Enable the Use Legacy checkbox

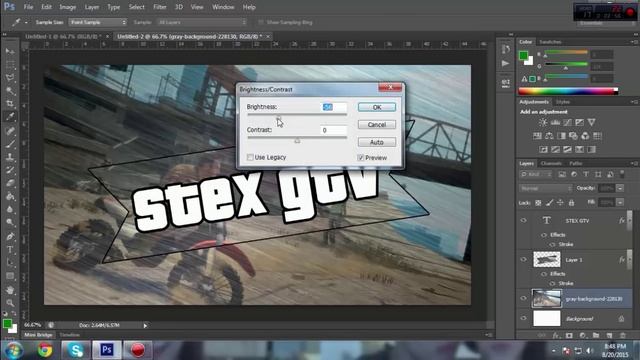(x=250, y=157)
